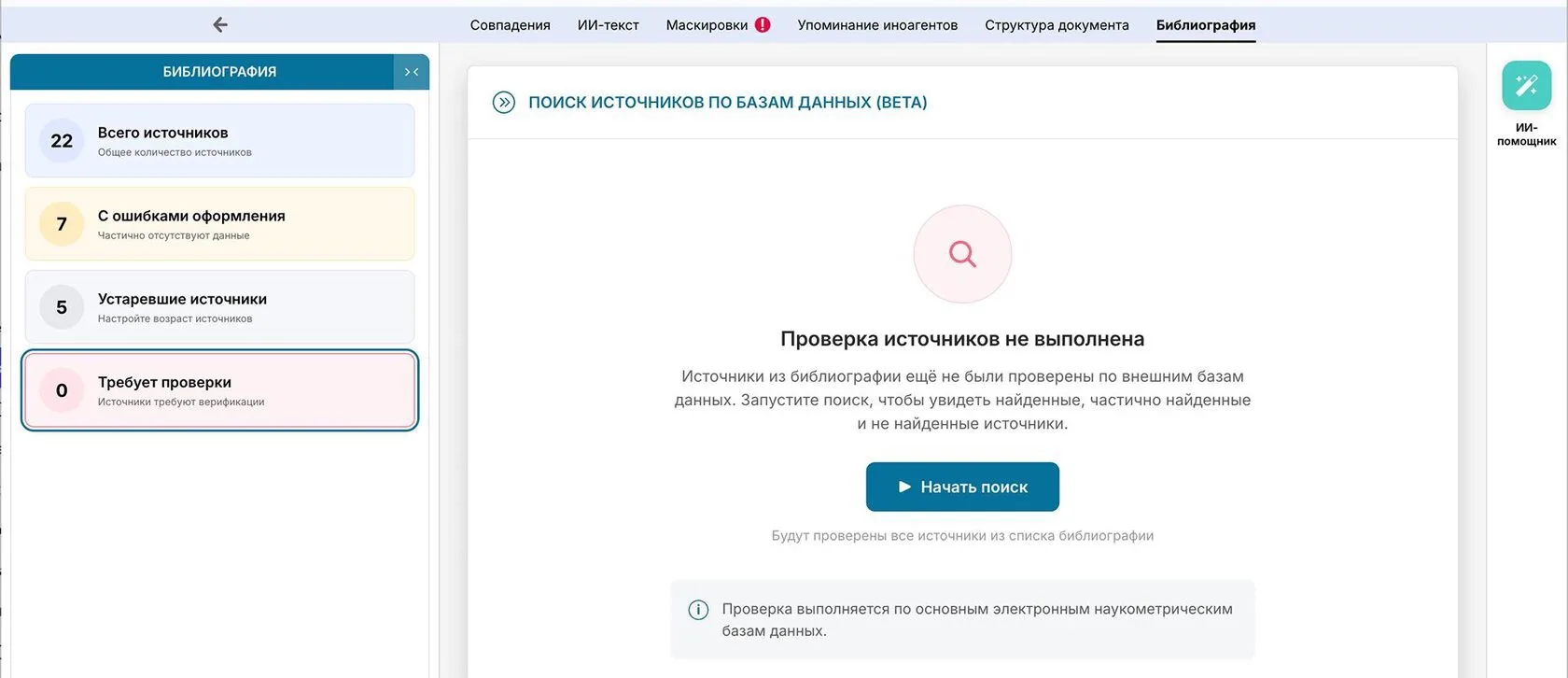Click the Требует проверки card
The height and width of the screenshot is (678, 1568).
[x=219, y=390]
